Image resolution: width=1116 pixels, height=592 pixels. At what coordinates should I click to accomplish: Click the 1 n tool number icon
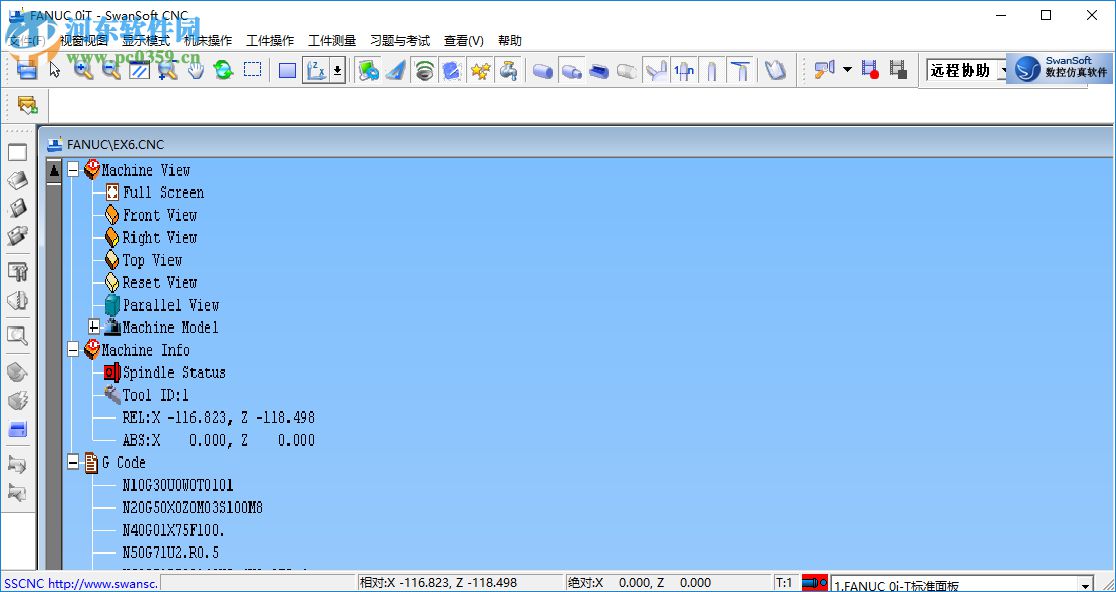point(684,70)
